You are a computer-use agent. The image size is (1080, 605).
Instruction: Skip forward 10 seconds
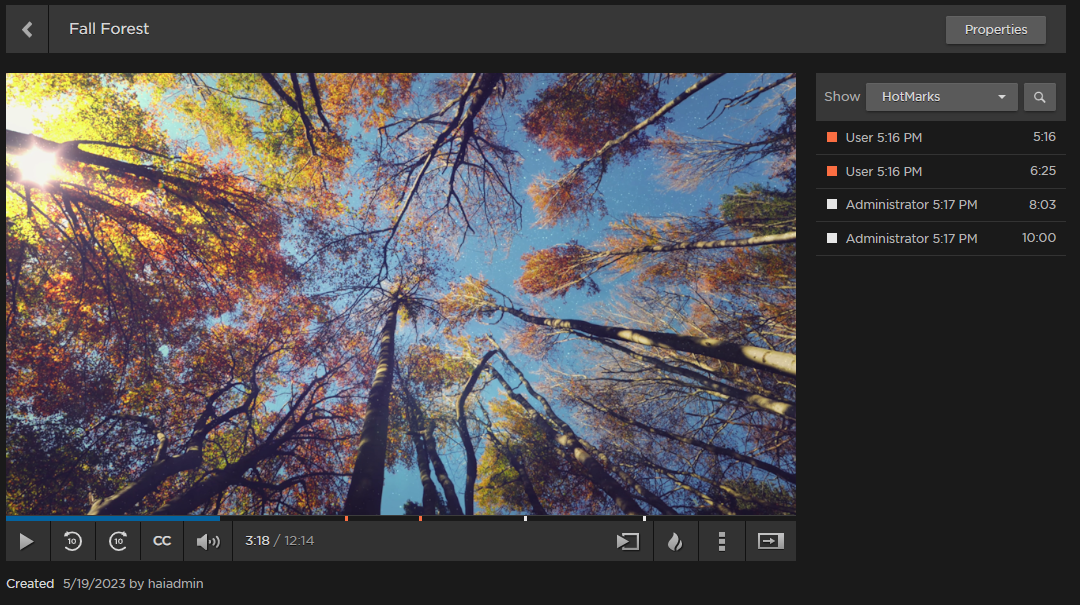[118, 541]
